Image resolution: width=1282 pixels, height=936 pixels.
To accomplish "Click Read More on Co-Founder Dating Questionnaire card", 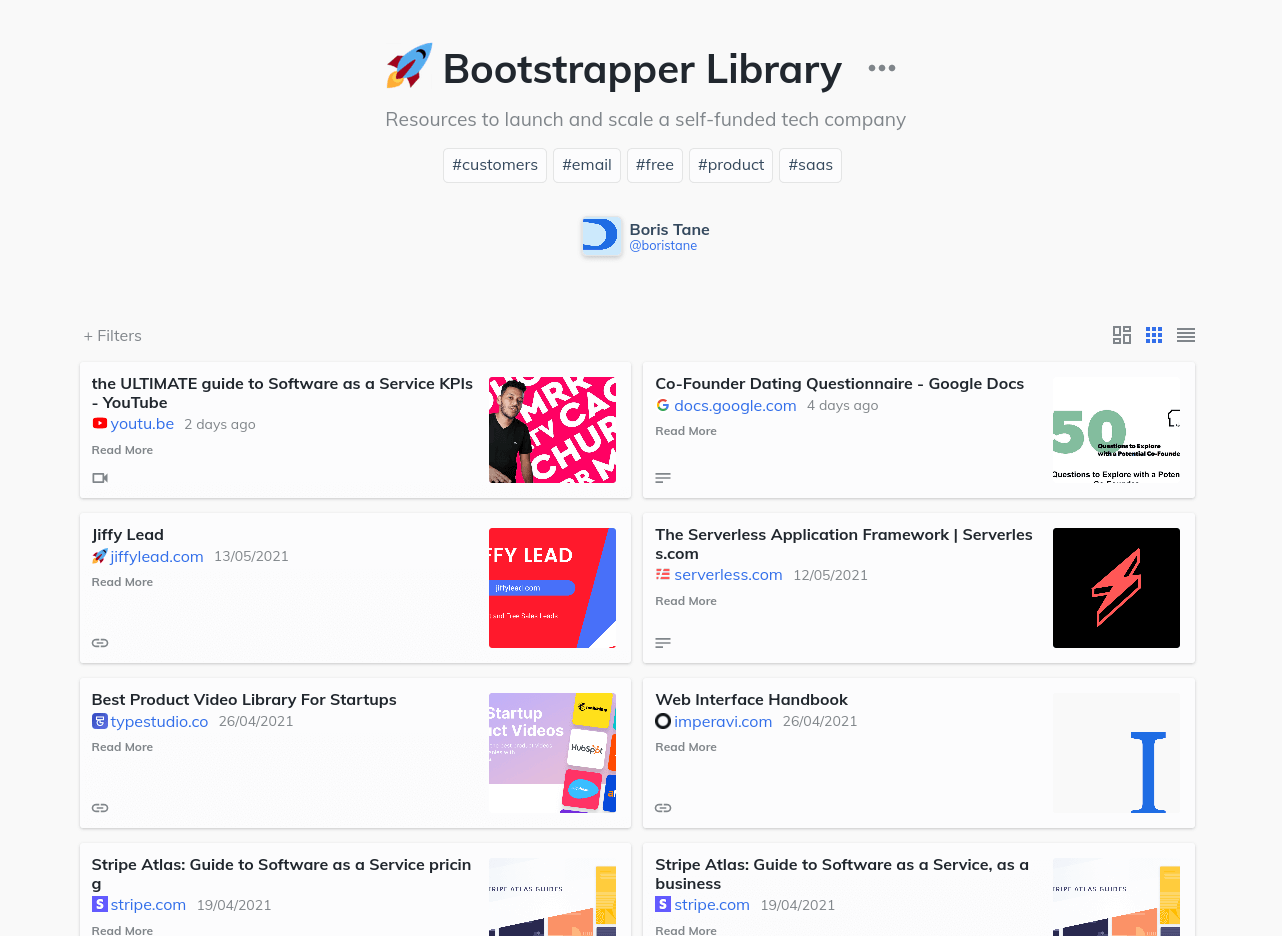I will [x=686, y=431].
